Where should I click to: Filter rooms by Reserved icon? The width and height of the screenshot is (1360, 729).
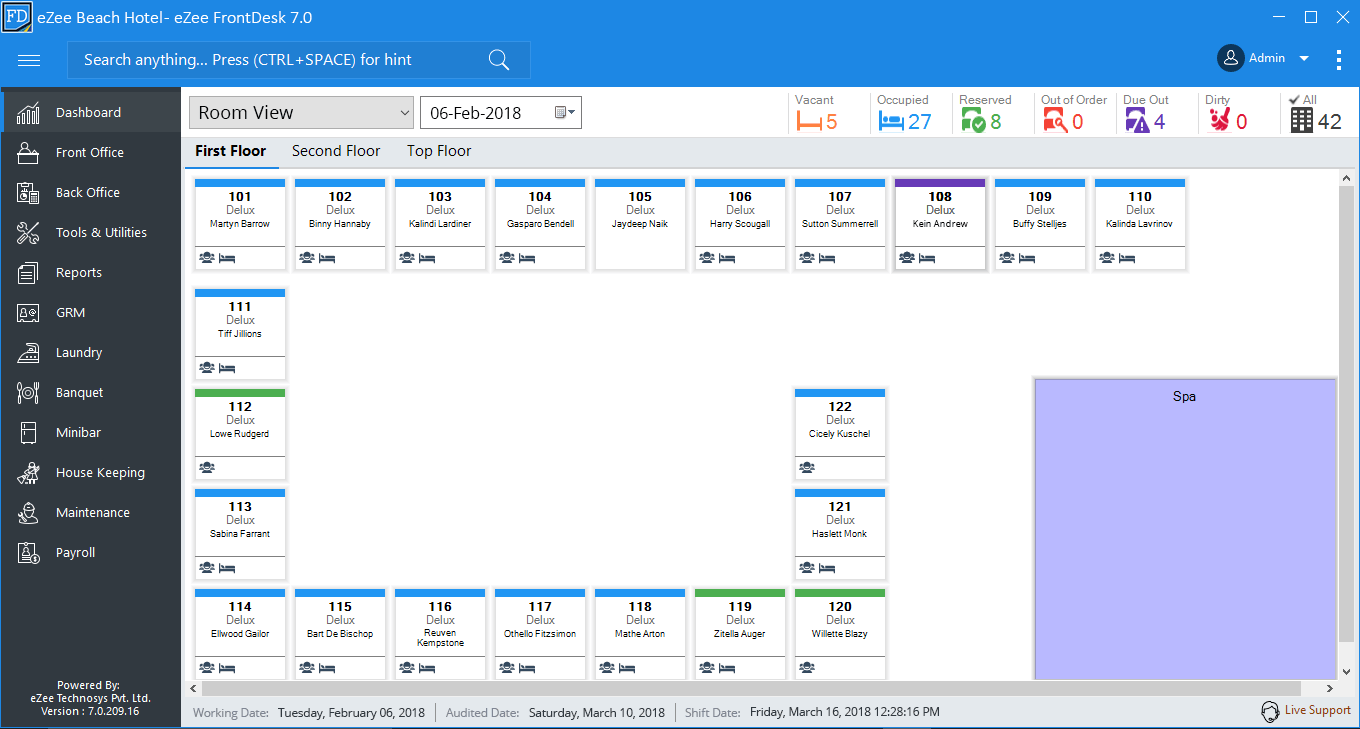coord(973,121)
